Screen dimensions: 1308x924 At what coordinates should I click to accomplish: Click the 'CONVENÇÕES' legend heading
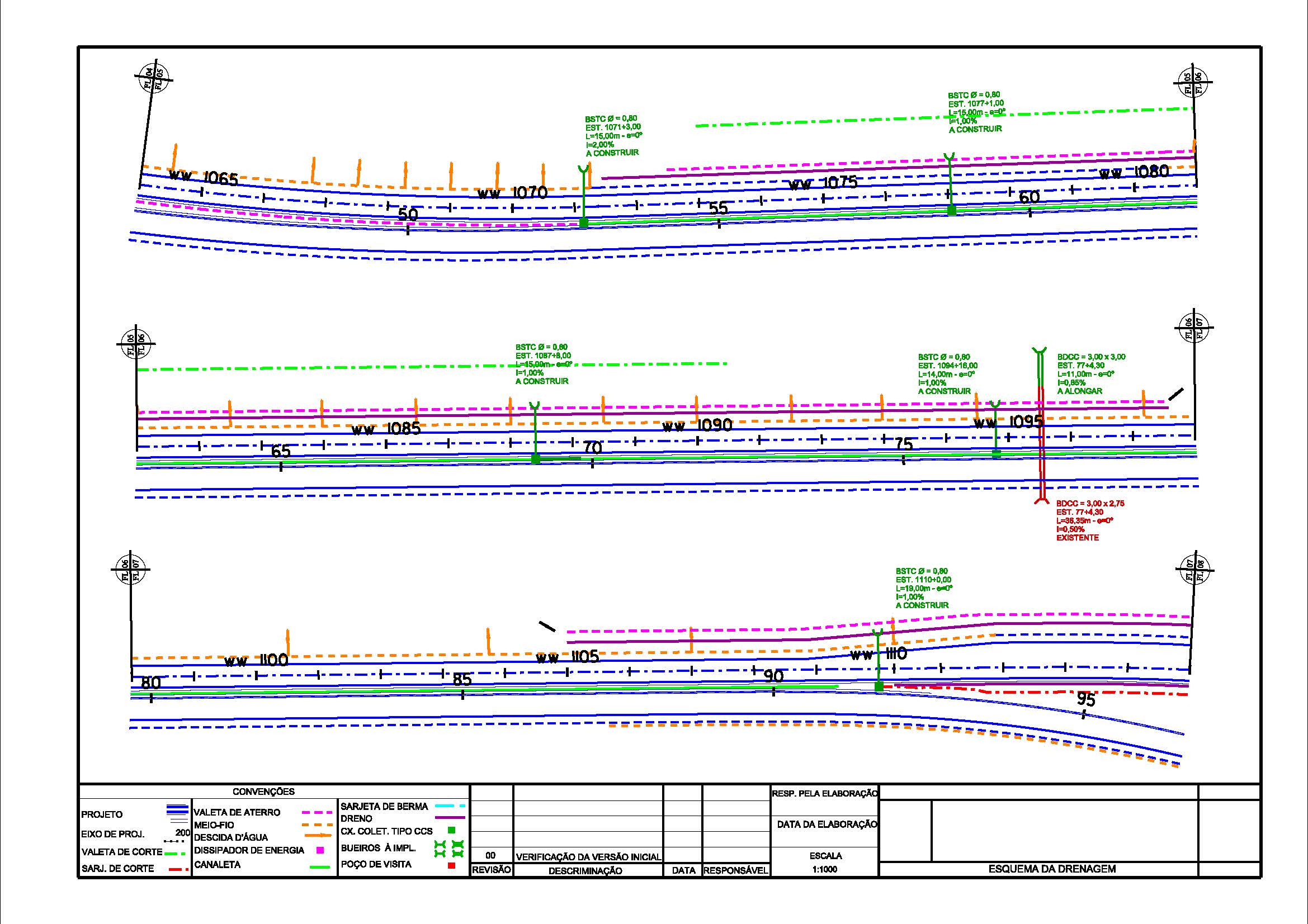(264, 792)
